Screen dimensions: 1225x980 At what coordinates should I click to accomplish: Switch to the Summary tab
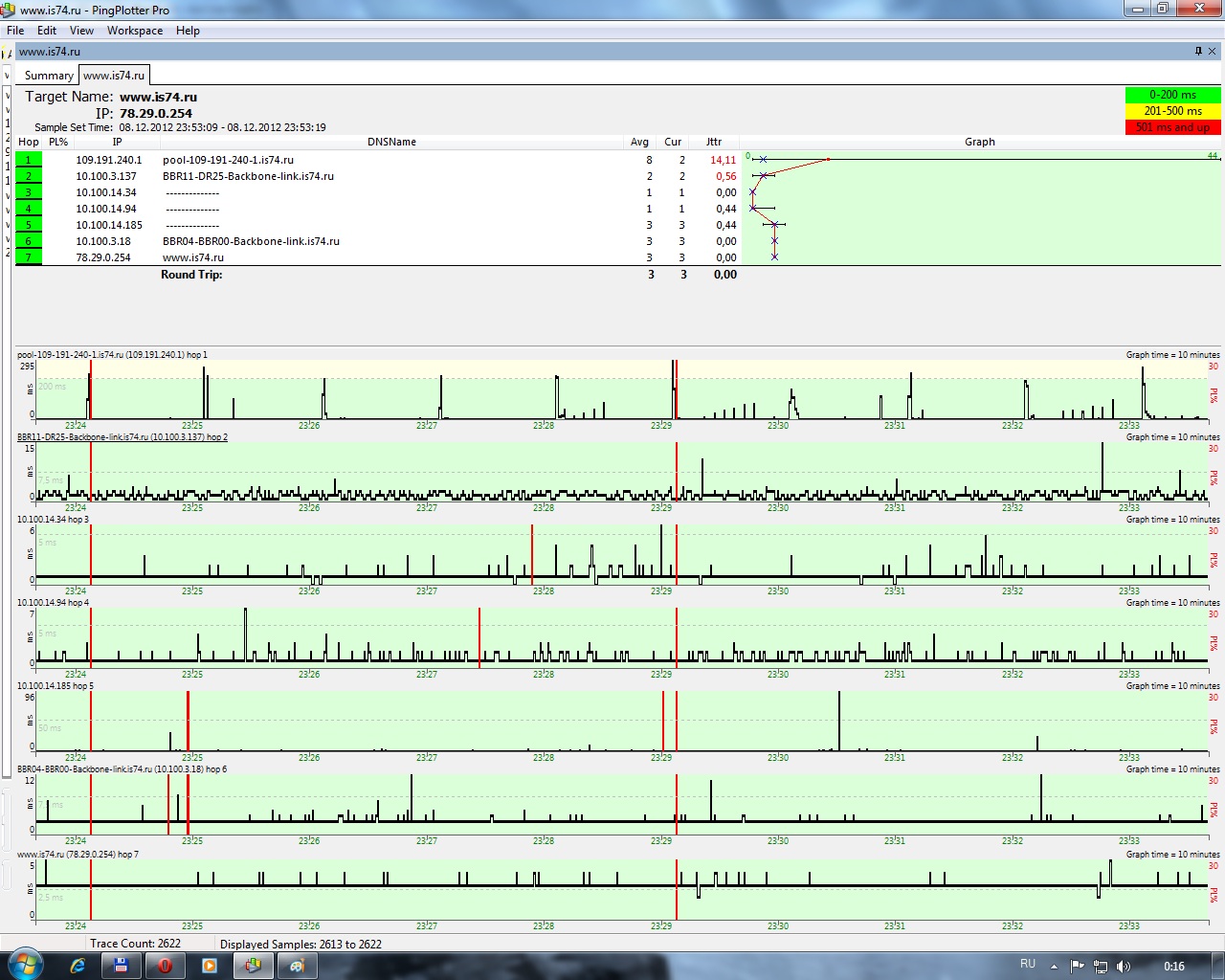tap(48, 76)
